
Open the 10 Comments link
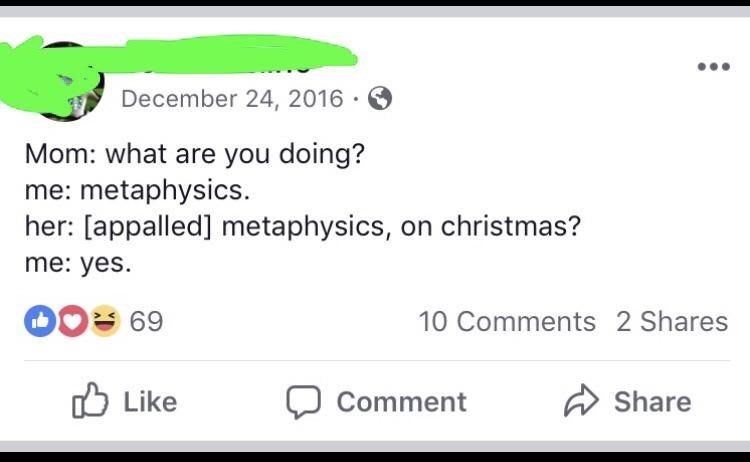pyautogui.click(x=506, y=321)
